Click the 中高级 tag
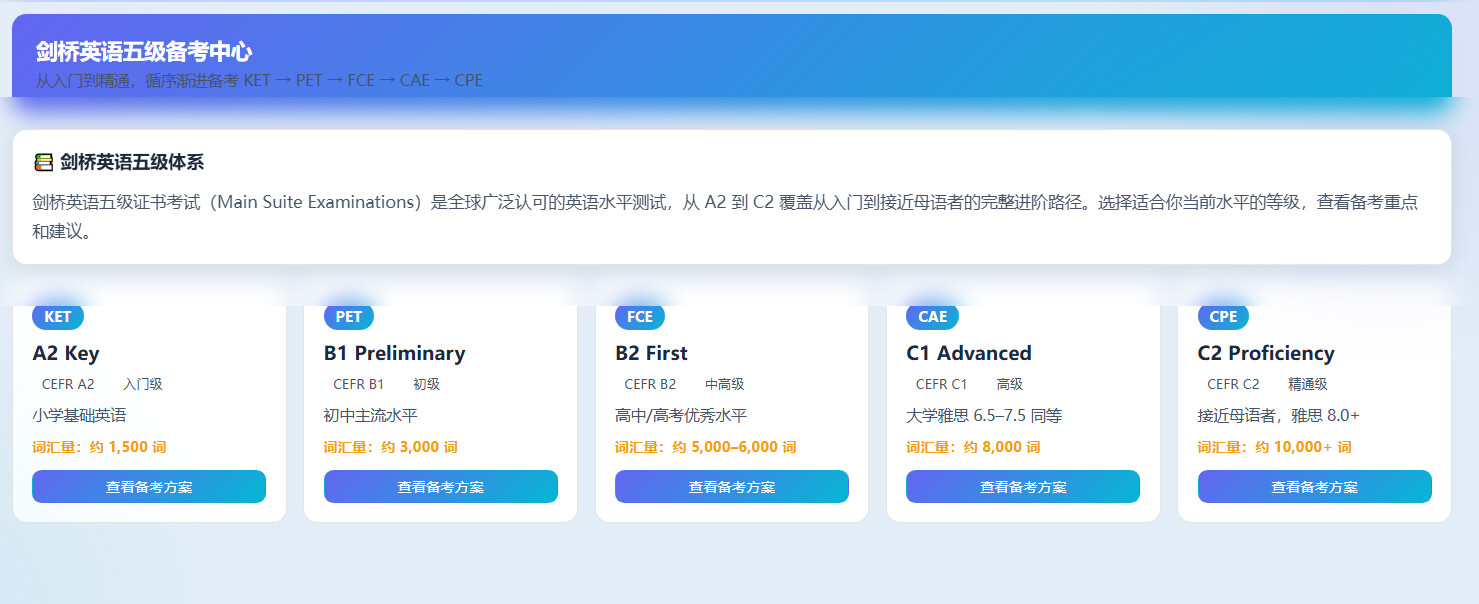This screenshot has height=604, width=1479. pos(725,384)
